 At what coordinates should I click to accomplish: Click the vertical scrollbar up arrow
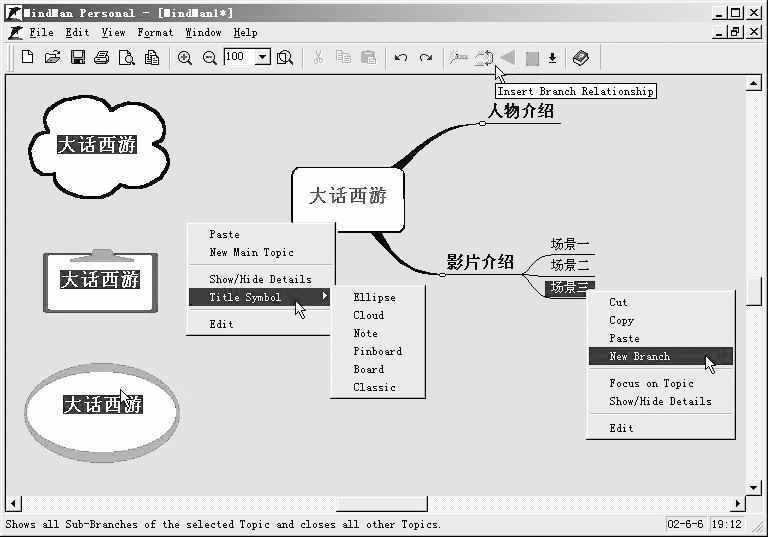point(753,83)
